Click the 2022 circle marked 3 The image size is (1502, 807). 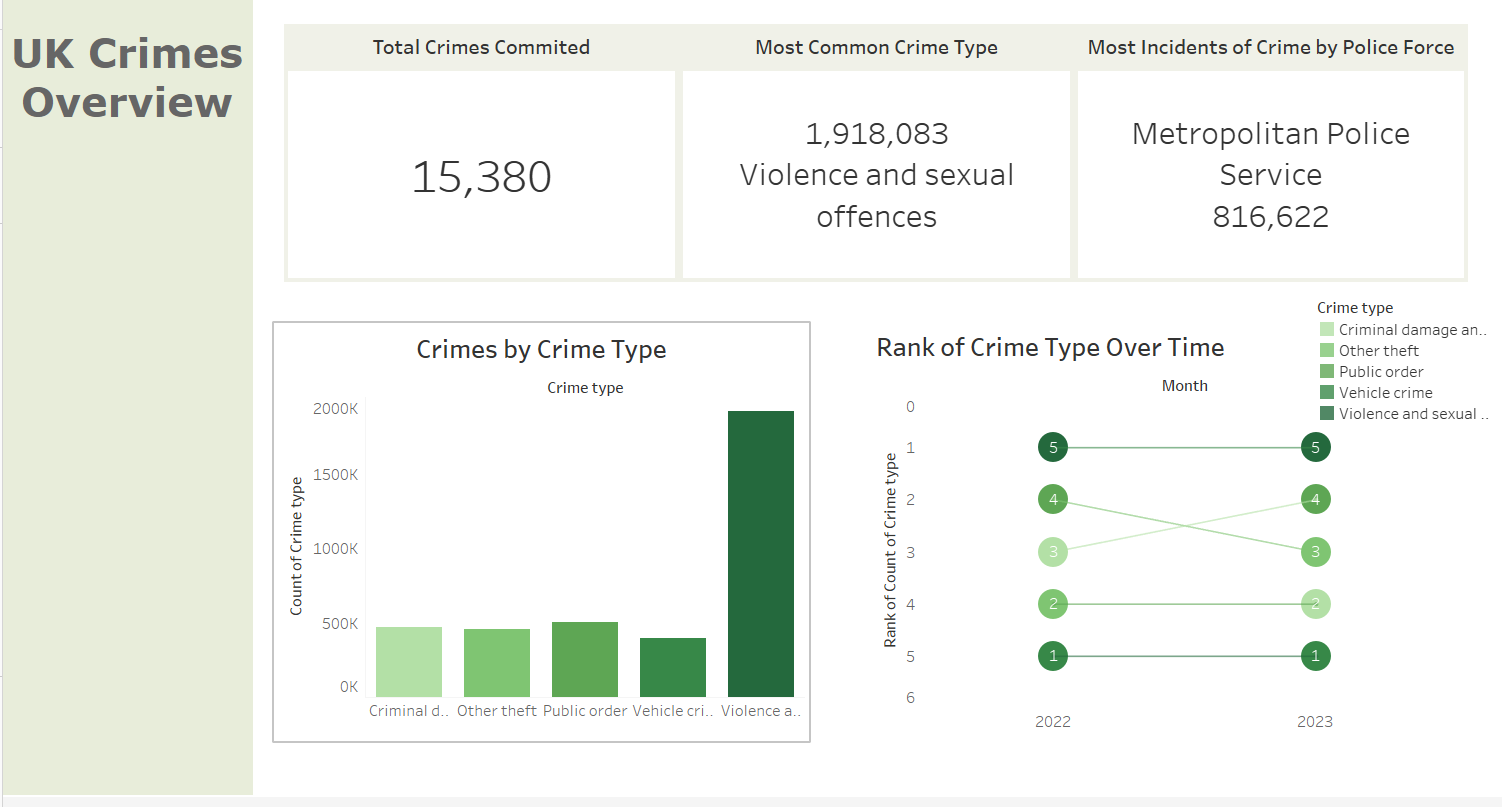tap(1053, 552)
